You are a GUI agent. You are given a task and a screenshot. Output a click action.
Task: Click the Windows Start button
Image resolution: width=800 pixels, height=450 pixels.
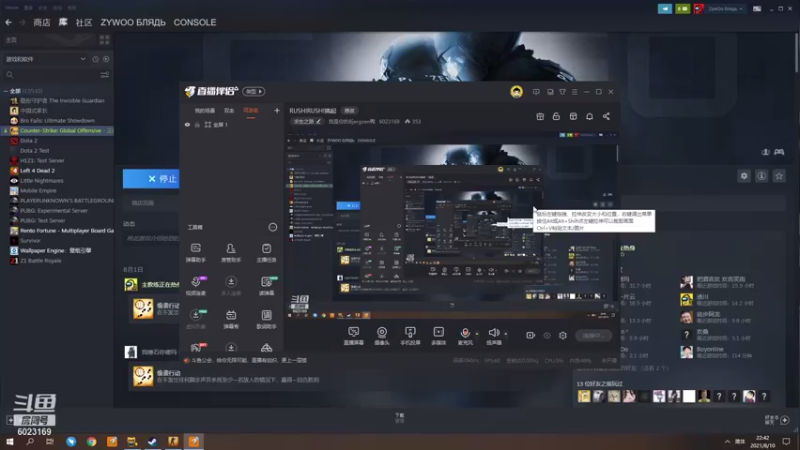tap(10, 441)
